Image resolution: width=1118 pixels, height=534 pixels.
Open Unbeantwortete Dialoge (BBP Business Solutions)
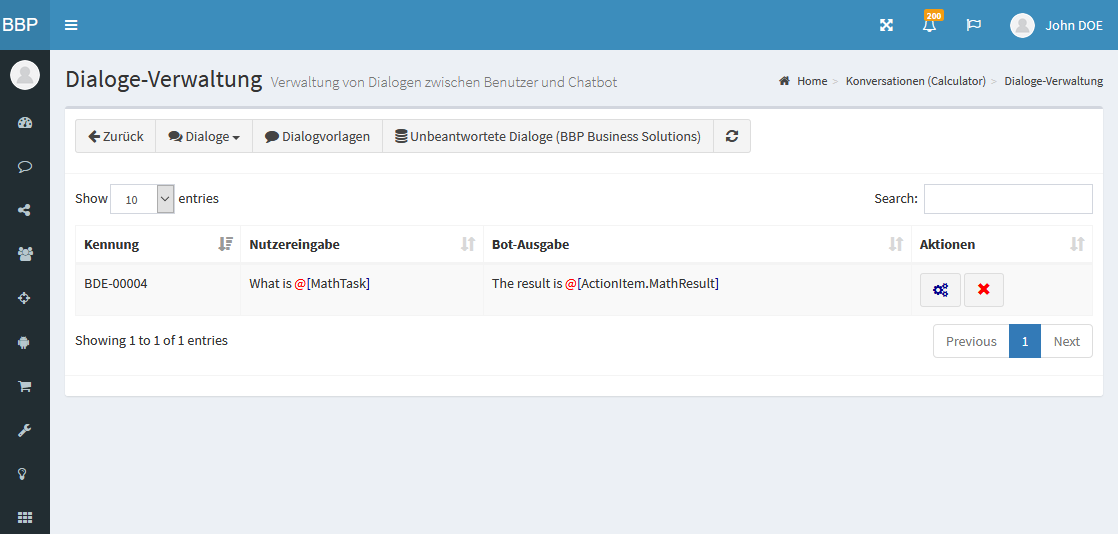click(548, 136)
